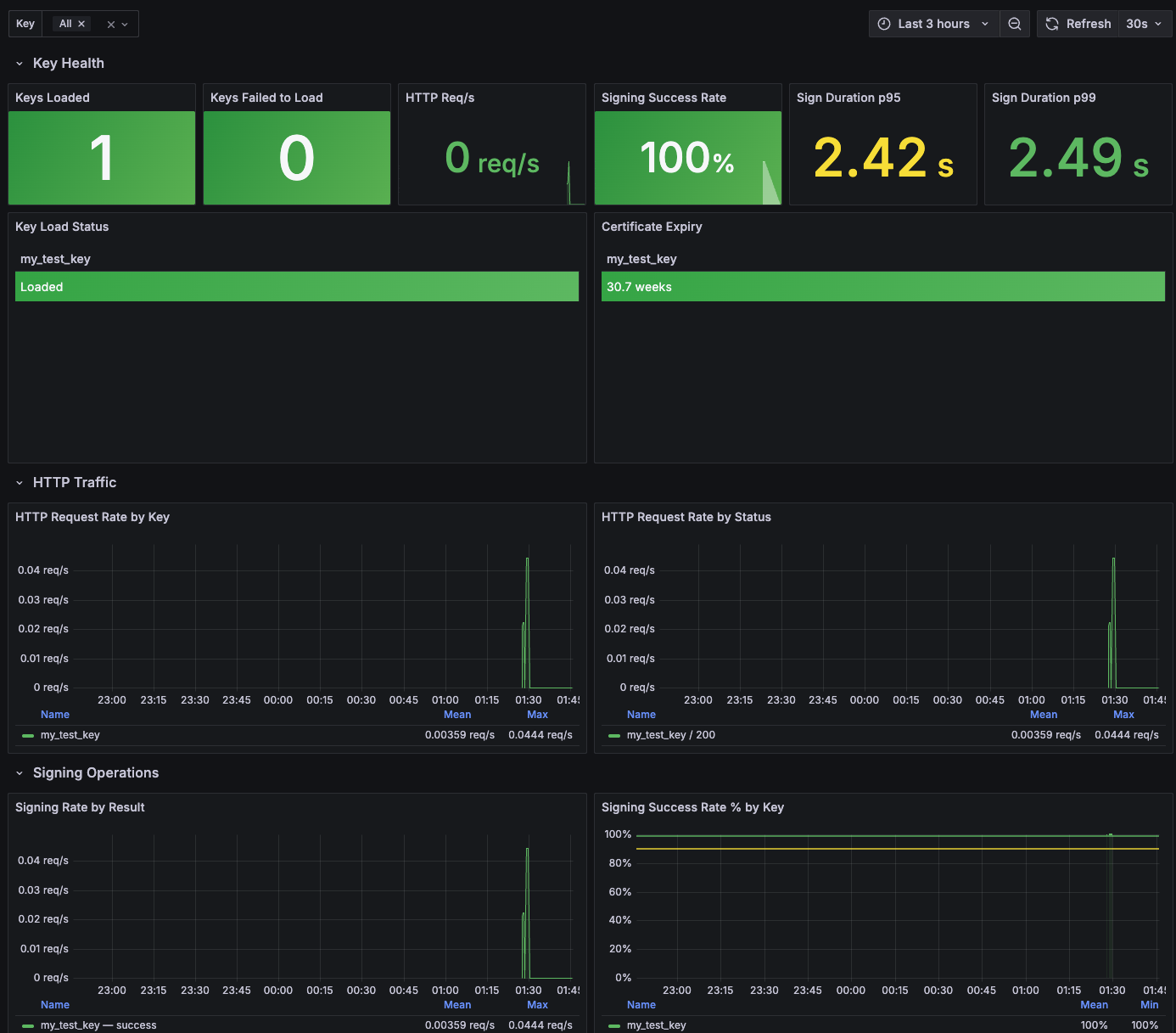The height and width of the screenshot is (1033, 1176).
Task: Sort legend by Max in Request Rate by Status
Action: (1123, 715)
